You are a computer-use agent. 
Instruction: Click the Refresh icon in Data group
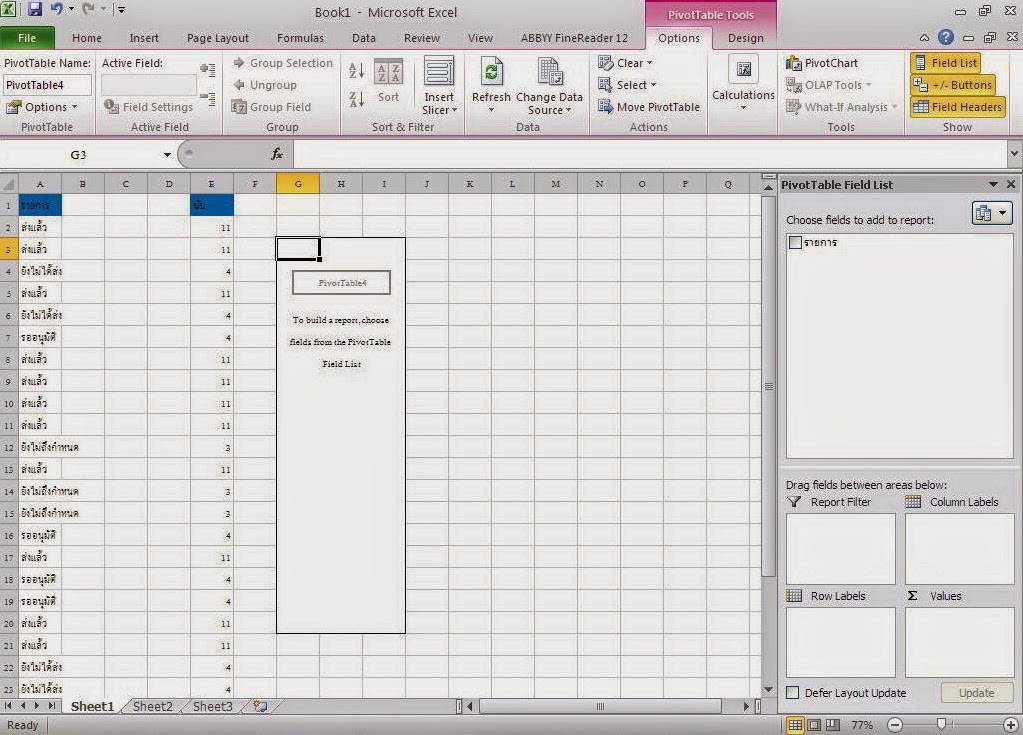(491, 72)
